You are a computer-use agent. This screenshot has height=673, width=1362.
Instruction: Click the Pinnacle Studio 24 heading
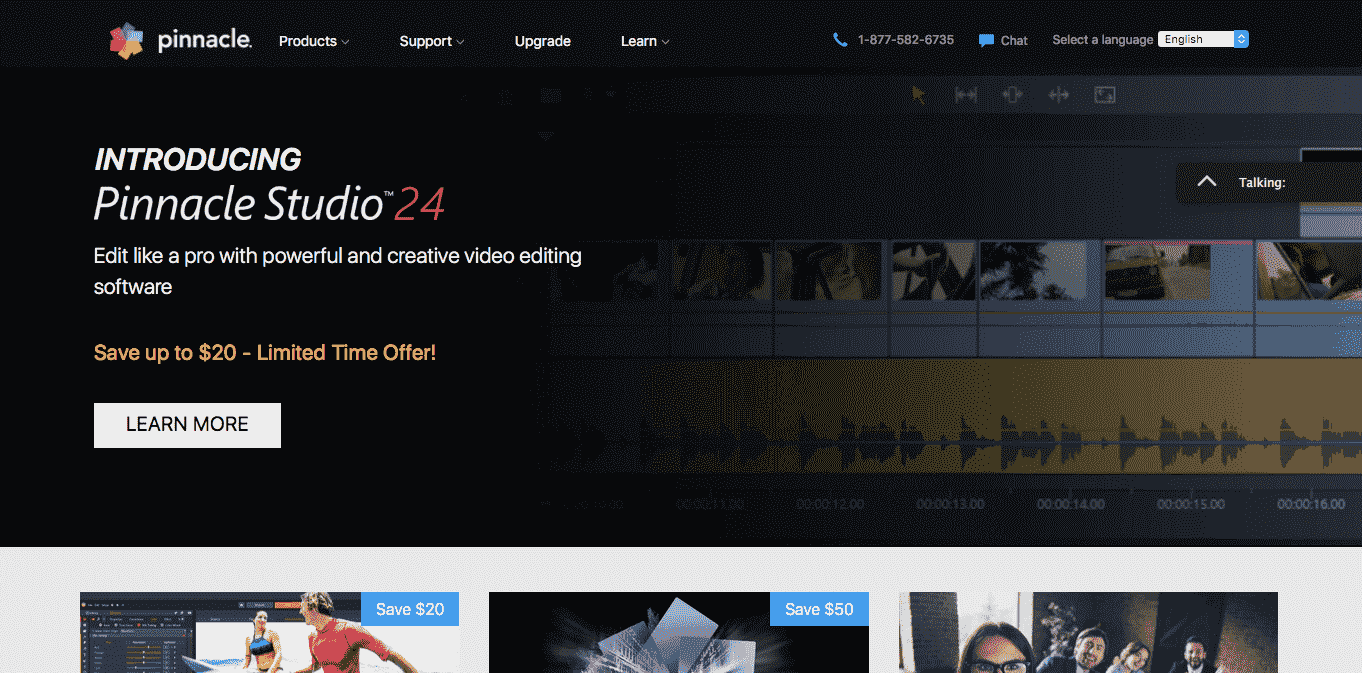(x=269, y=204)
